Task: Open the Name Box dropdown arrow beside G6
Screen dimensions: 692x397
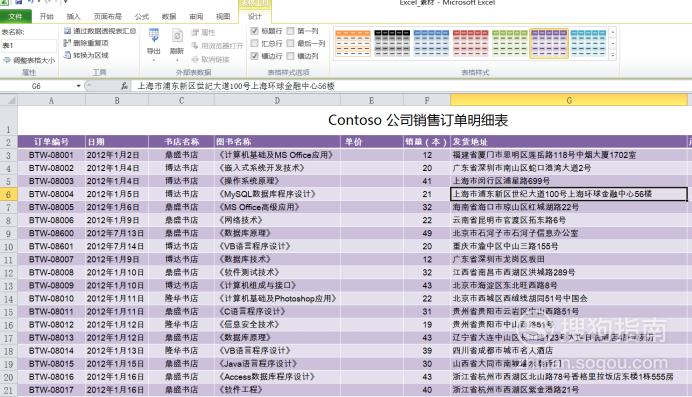Action: [x=79, y=86]
